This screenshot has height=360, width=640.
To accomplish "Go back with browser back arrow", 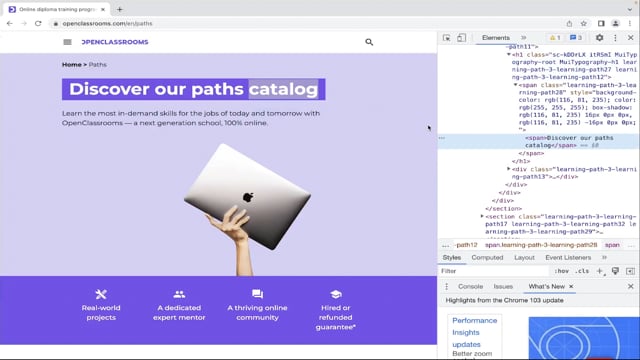I will tap(10, 24).
